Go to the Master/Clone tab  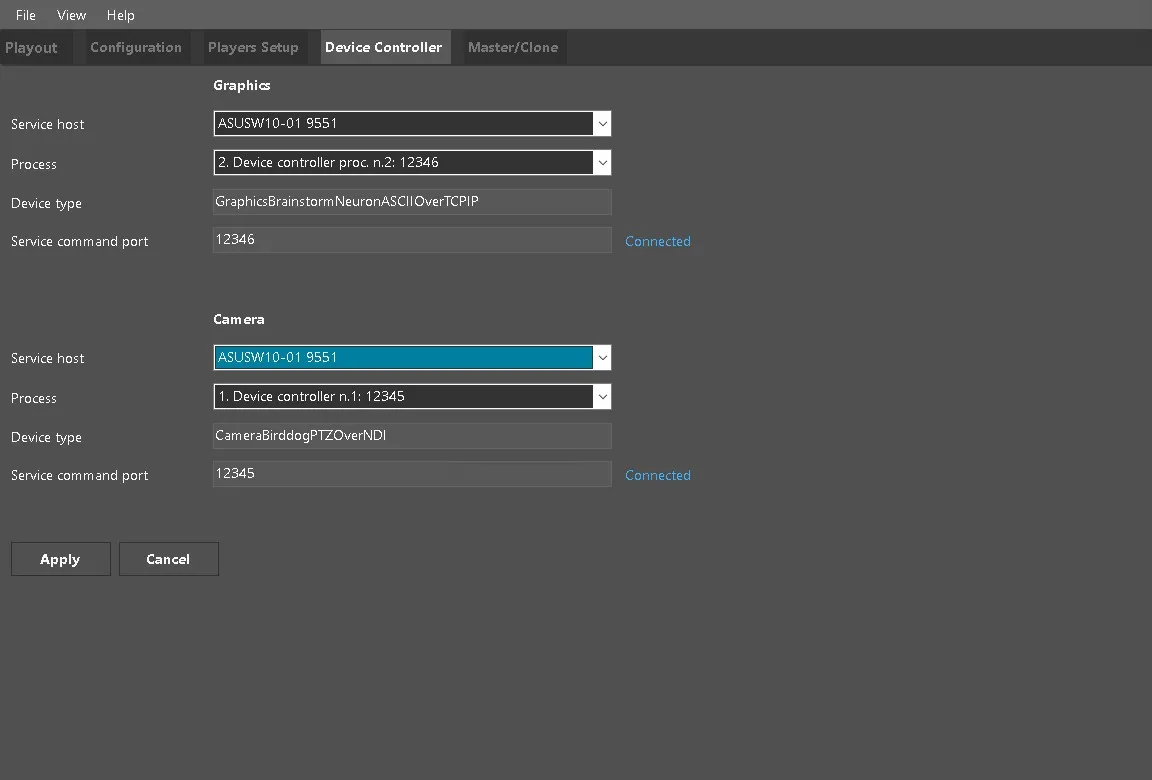pyautogui.click(x=513, y=47)
